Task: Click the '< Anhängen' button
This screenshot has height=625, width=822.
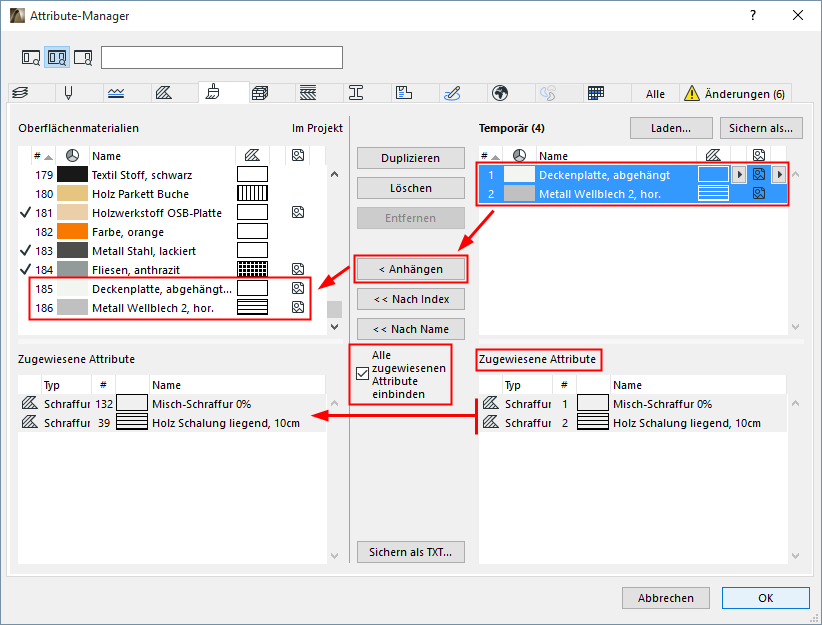Action: [x=410, y=269]
